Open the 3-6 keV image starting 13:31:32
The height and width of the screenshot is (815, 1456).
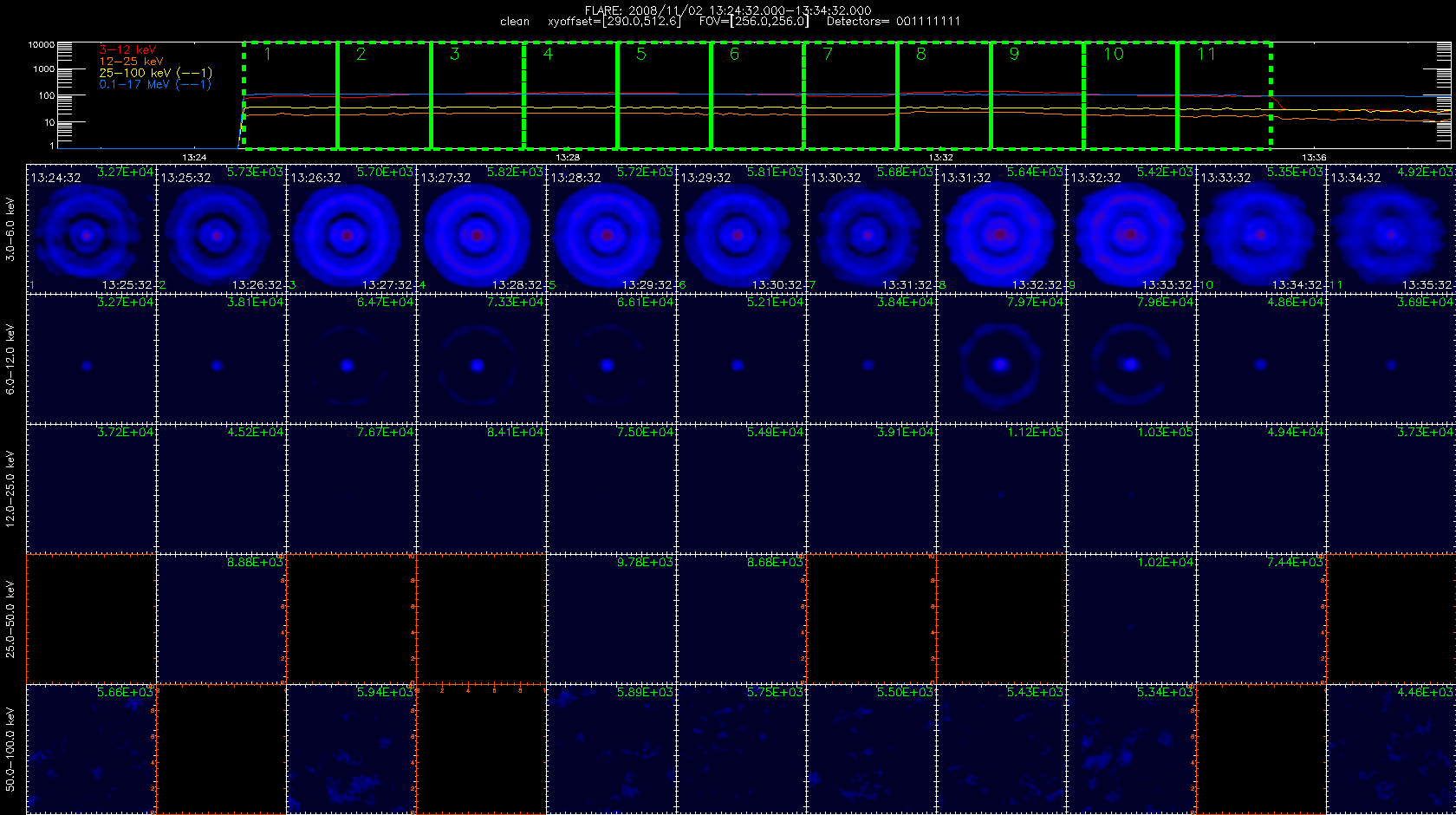click(x=1001, y=229)
